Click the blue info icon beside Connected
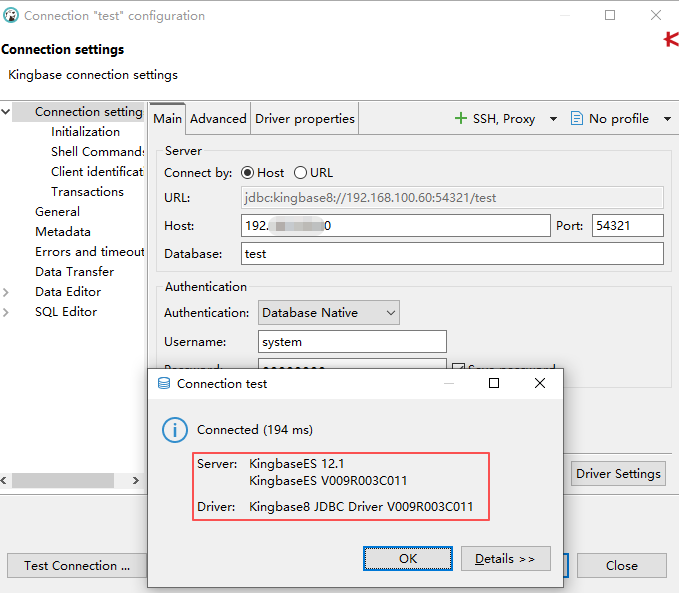This screenshot has height=593, width=679. [175, 430]
